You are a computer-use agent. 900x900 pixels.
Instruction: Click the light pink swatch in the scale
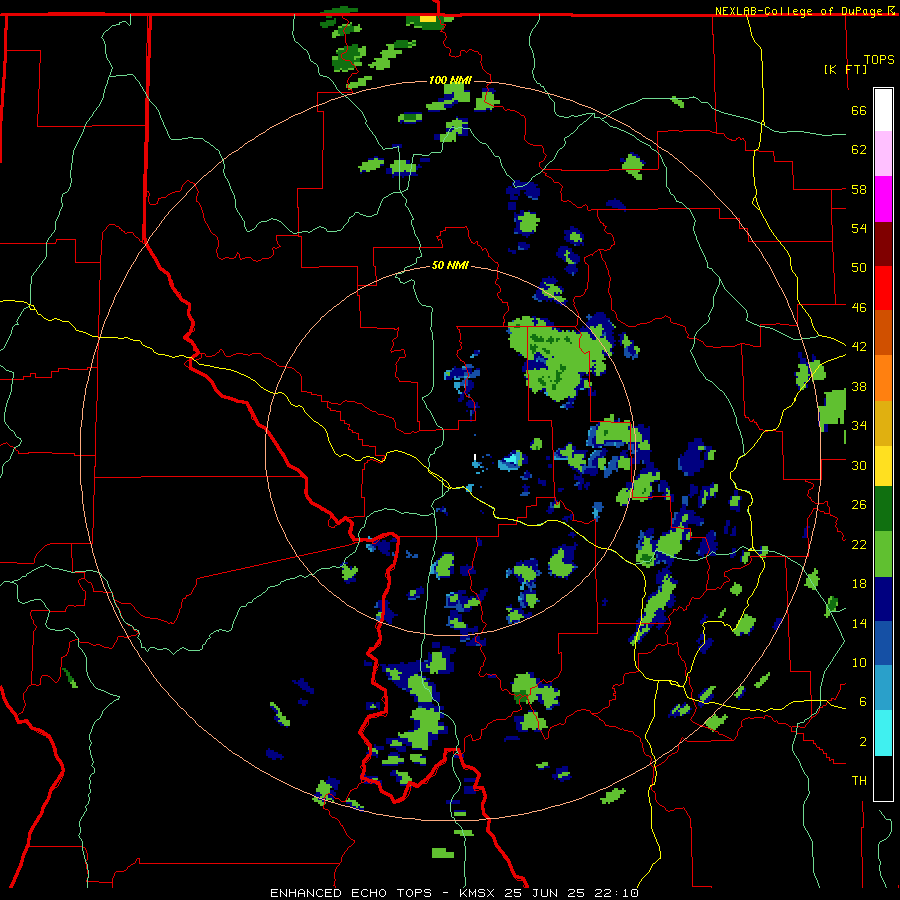click(883, 154)
